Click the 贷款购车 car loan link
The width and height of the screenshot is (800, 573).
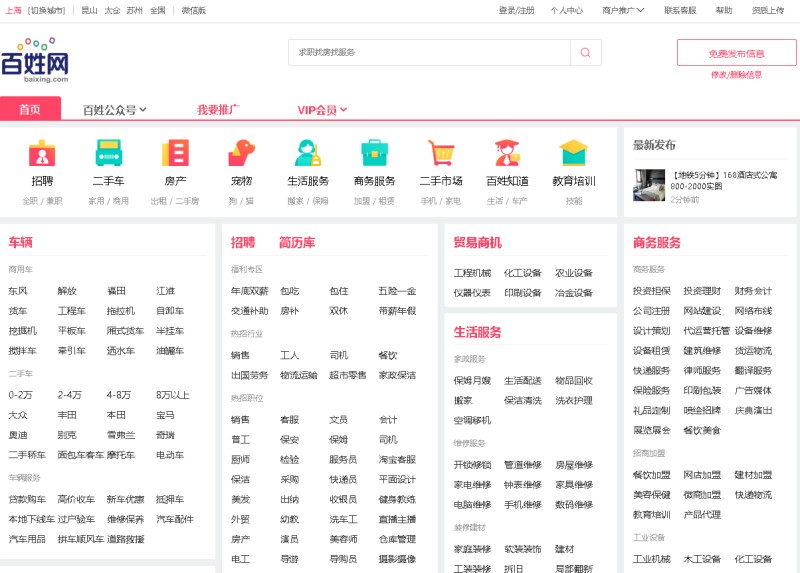(27, 499)
